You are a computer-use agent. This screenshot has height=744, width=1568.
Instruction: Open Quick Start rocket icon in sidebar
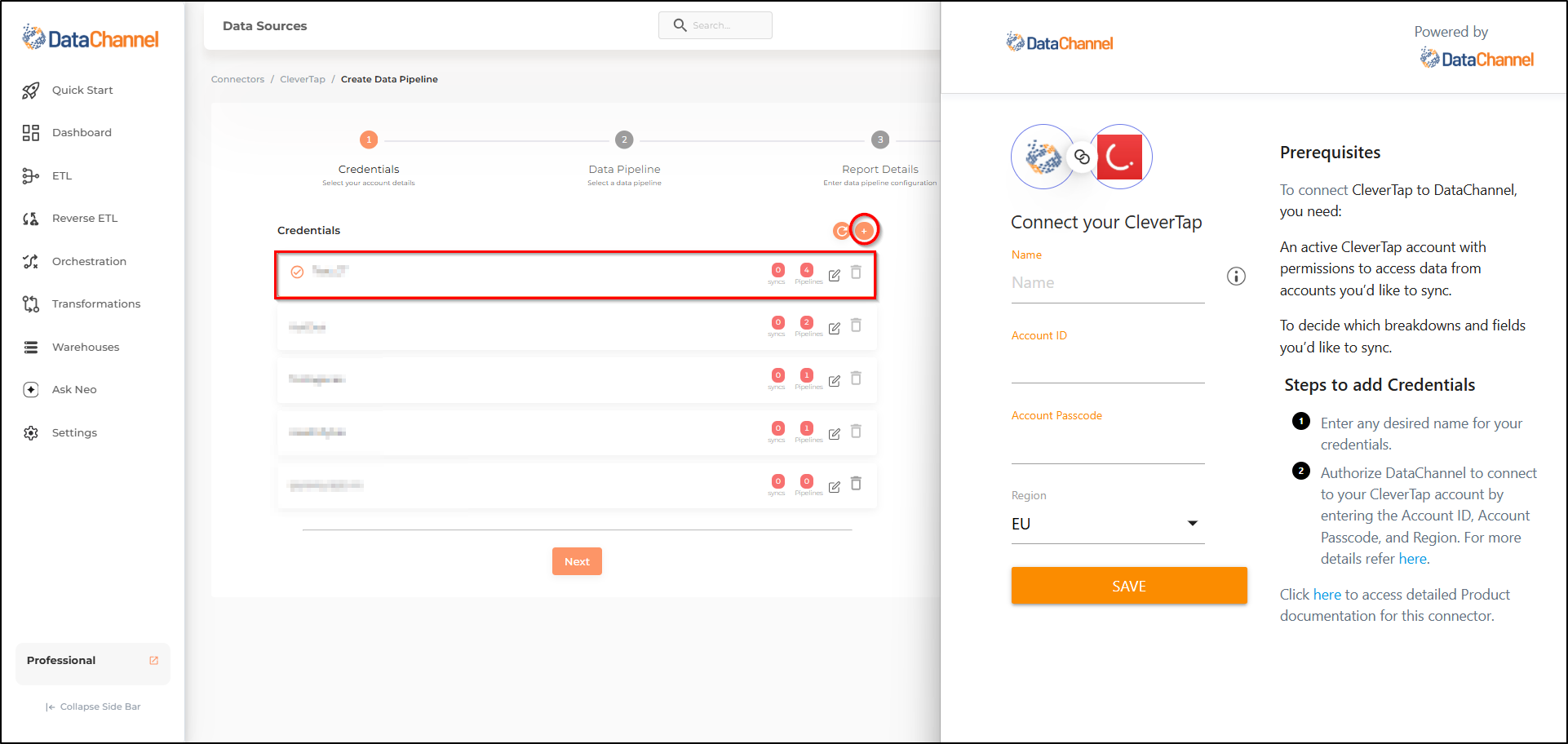(31, 91)
